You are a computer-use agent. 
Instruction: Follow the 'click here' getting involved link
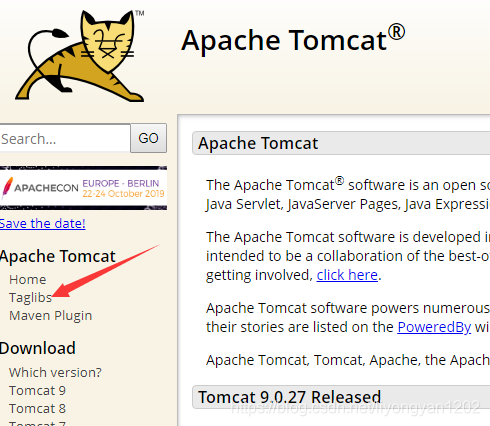tap(347, 275)
